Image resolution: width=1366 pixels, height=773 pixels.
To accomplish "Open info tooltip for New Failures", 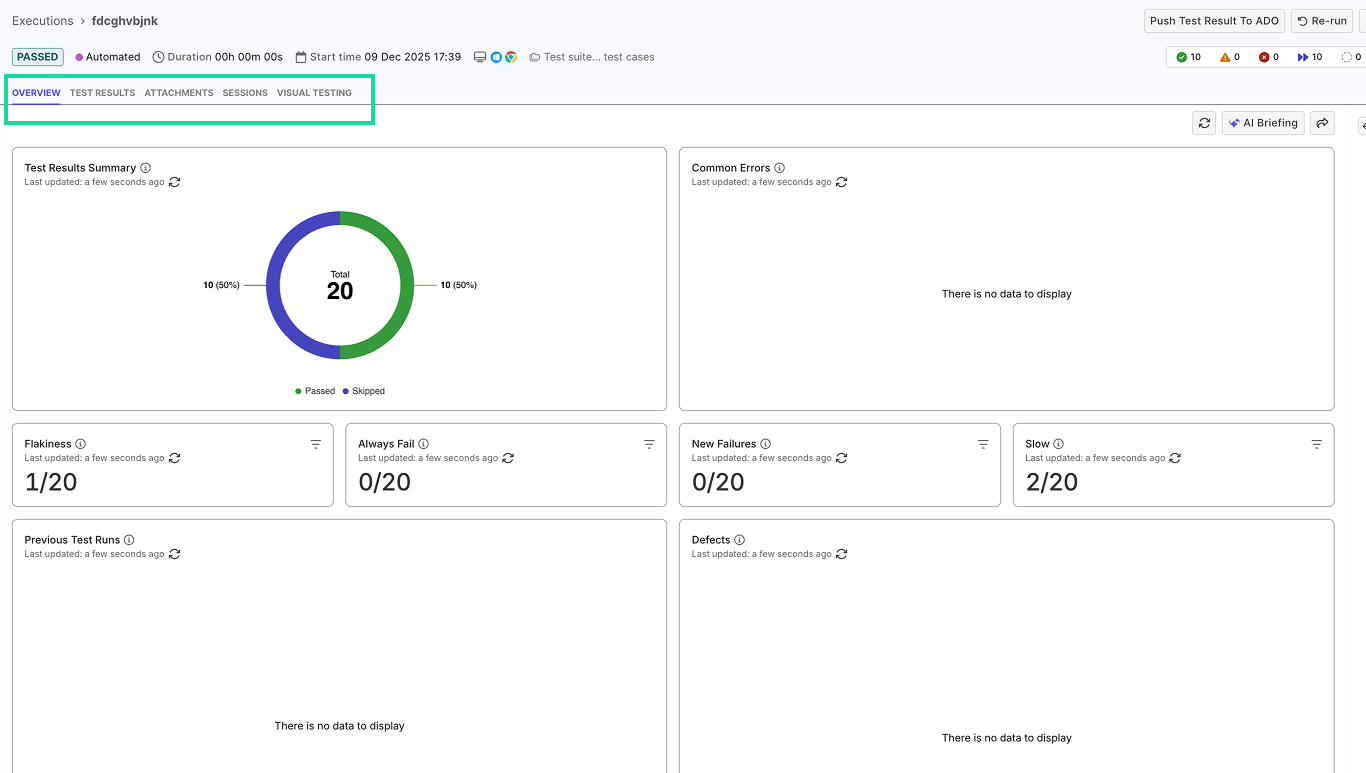I will 766,444.
